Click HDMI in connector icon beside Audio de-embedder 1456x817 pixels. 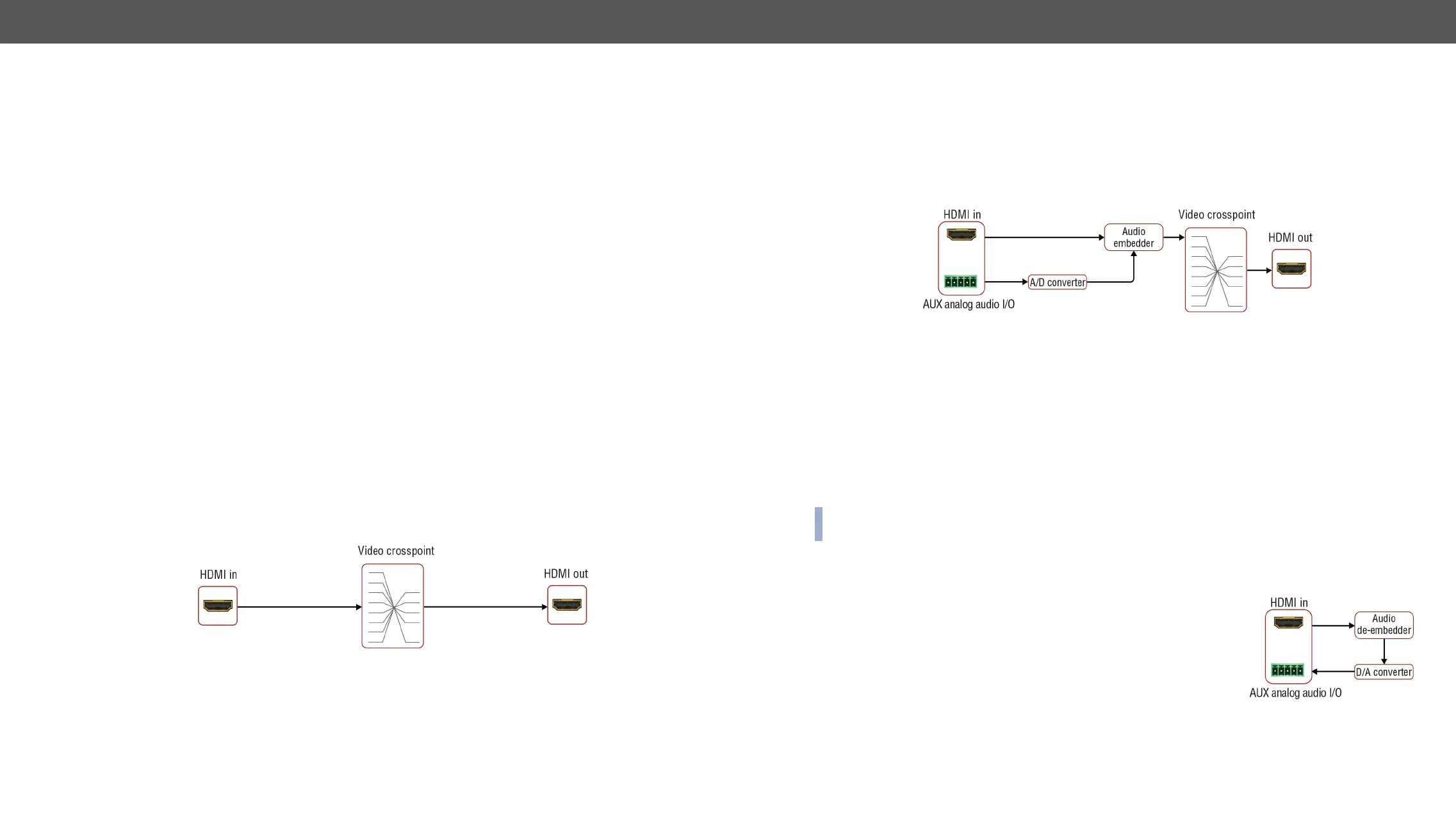click(1288, 623)
